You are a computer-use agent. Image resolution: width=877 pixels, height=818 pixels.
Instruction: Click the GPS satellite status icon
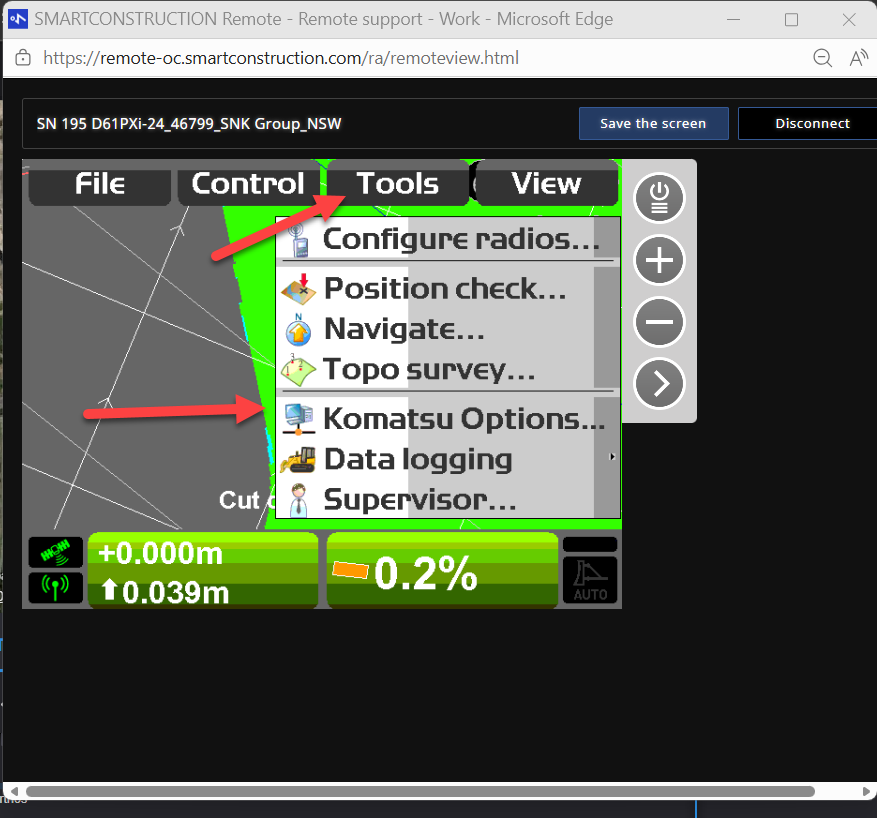click(55, 552)
